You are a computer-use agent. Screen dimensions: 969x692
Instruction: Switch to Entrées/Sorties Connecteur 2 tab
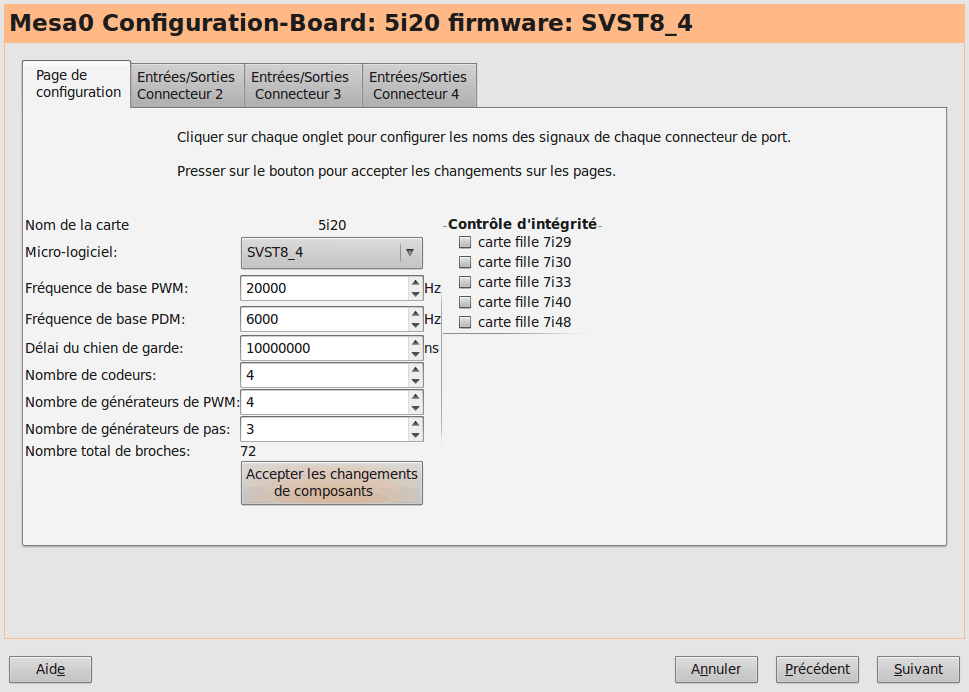[x=187, y=85]
